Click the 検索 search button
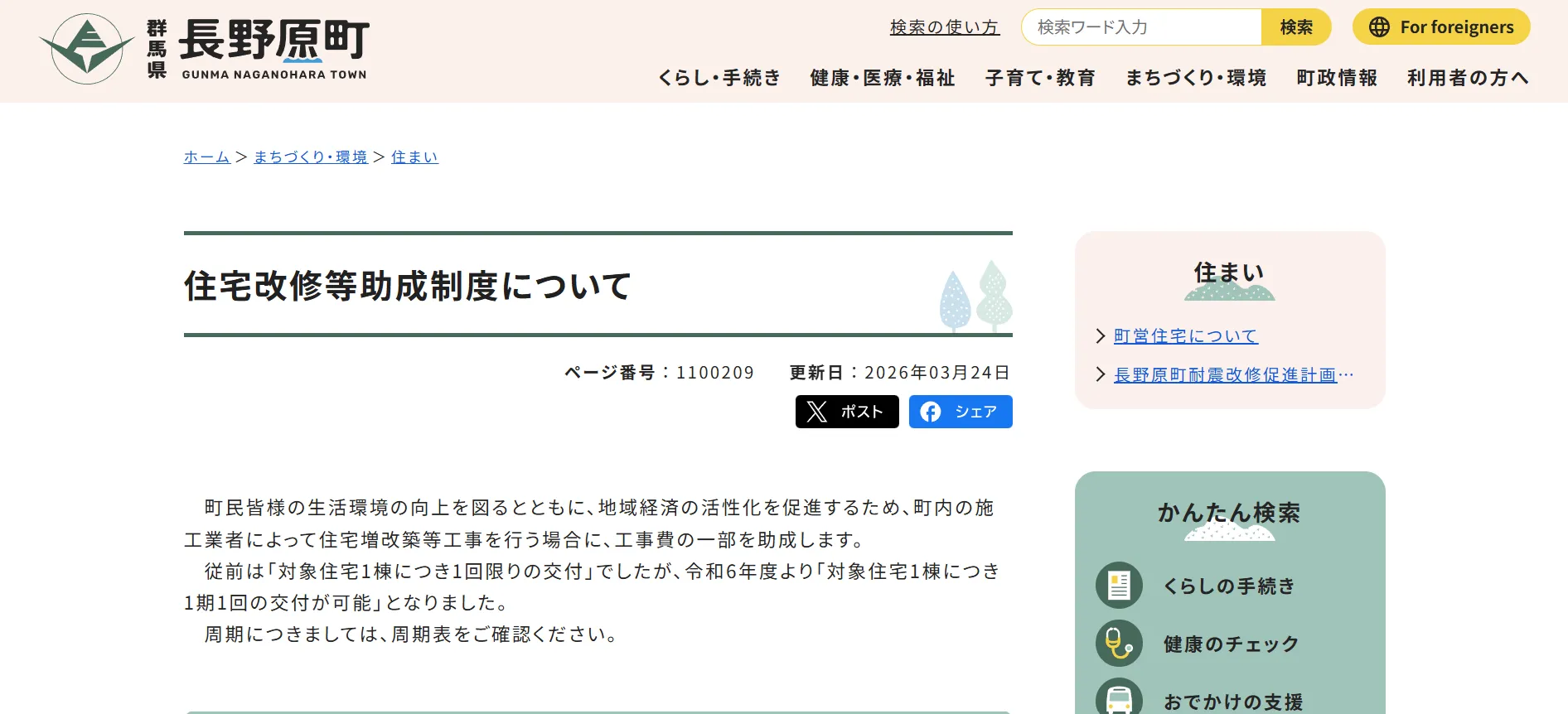The image size is (1568, 714). 1296,27
